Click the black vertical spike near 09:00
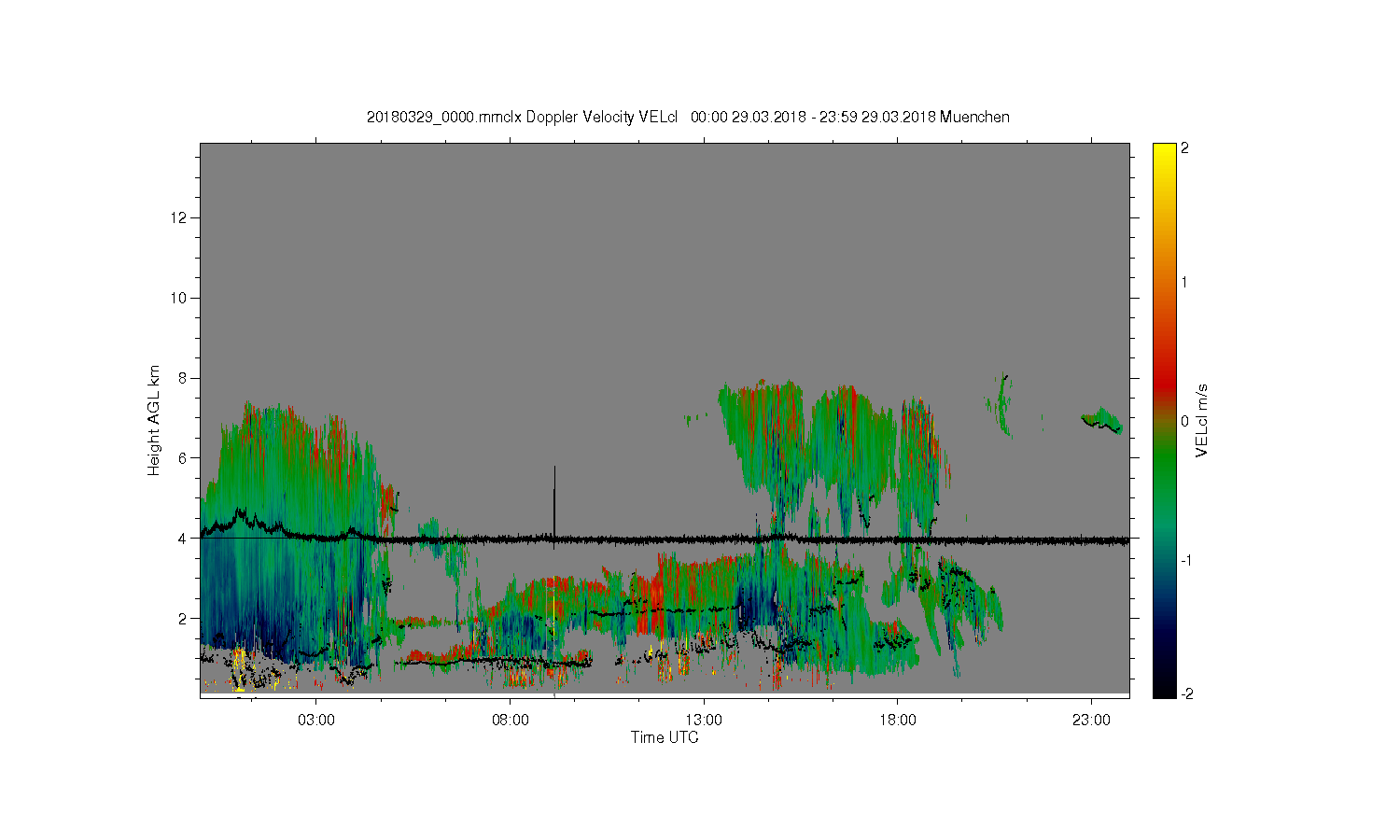Image resolution: width=1400 pixels, height=840 pixels. click(554, 502)
